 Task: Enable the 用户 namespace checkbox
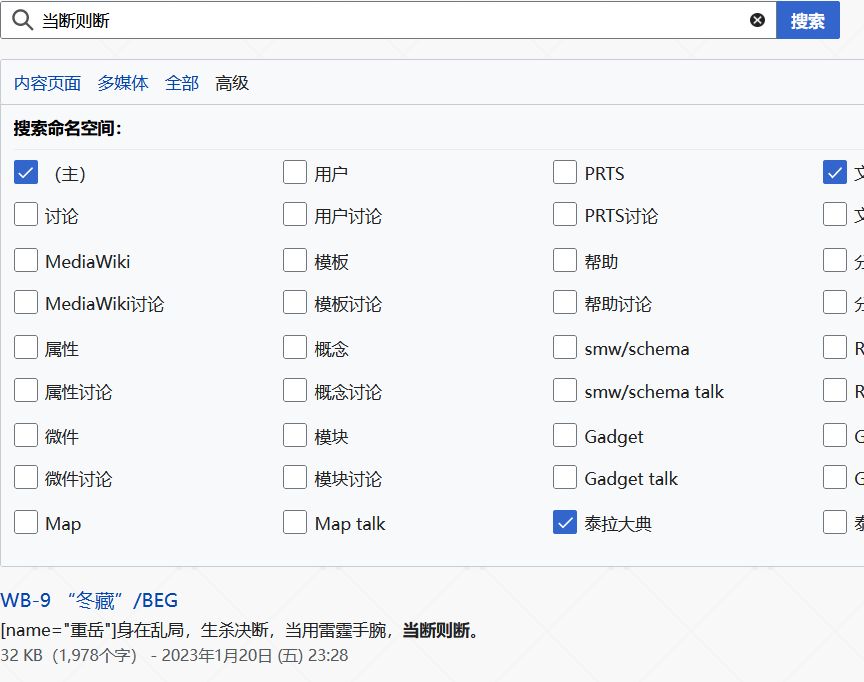(294, 172)
